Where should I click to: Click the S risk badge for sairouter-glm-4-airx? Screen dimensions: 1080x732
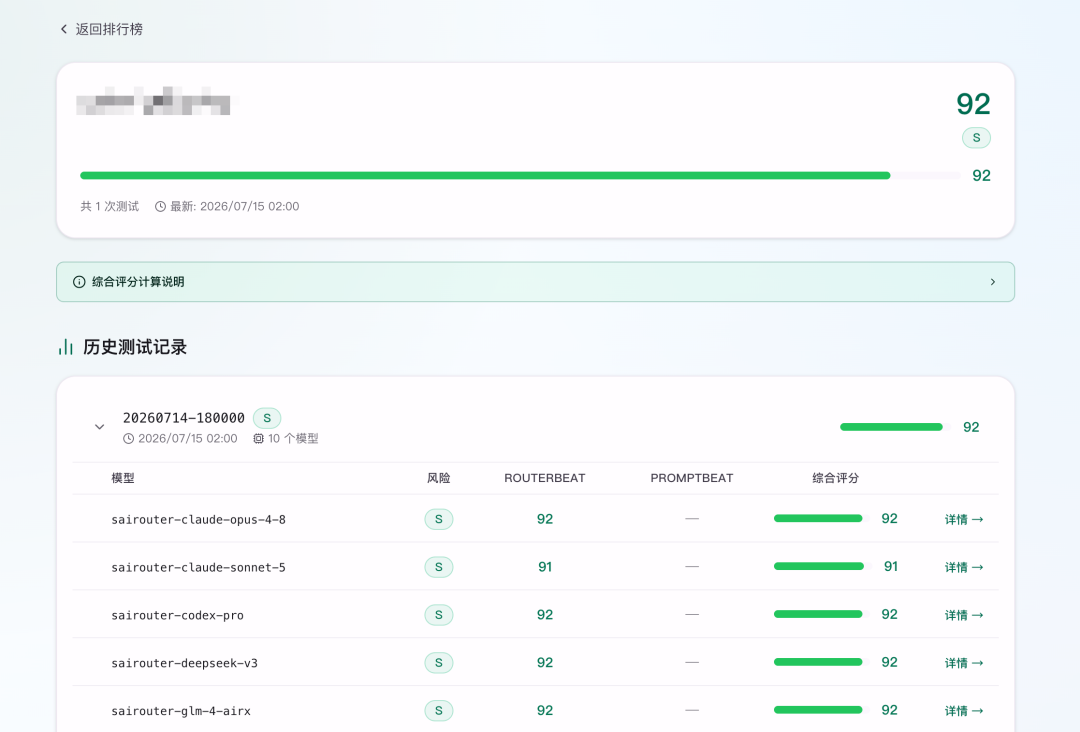[x=439, y=711]
